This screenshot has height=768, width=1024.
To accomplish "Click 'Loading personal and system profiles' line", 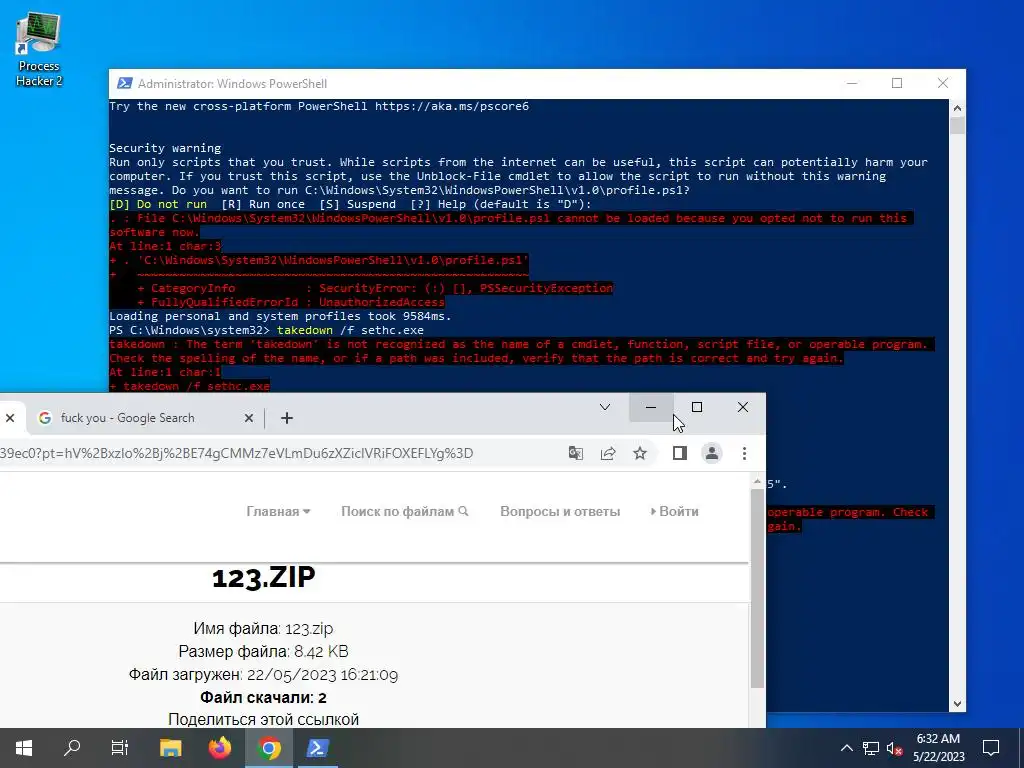I will tap(280, 316).
